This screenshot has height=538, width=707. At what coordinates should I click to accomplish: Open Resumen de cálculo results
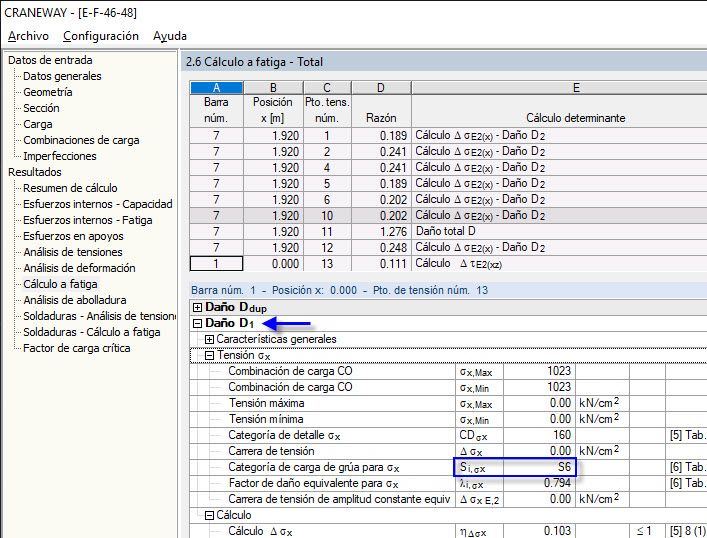70,188
